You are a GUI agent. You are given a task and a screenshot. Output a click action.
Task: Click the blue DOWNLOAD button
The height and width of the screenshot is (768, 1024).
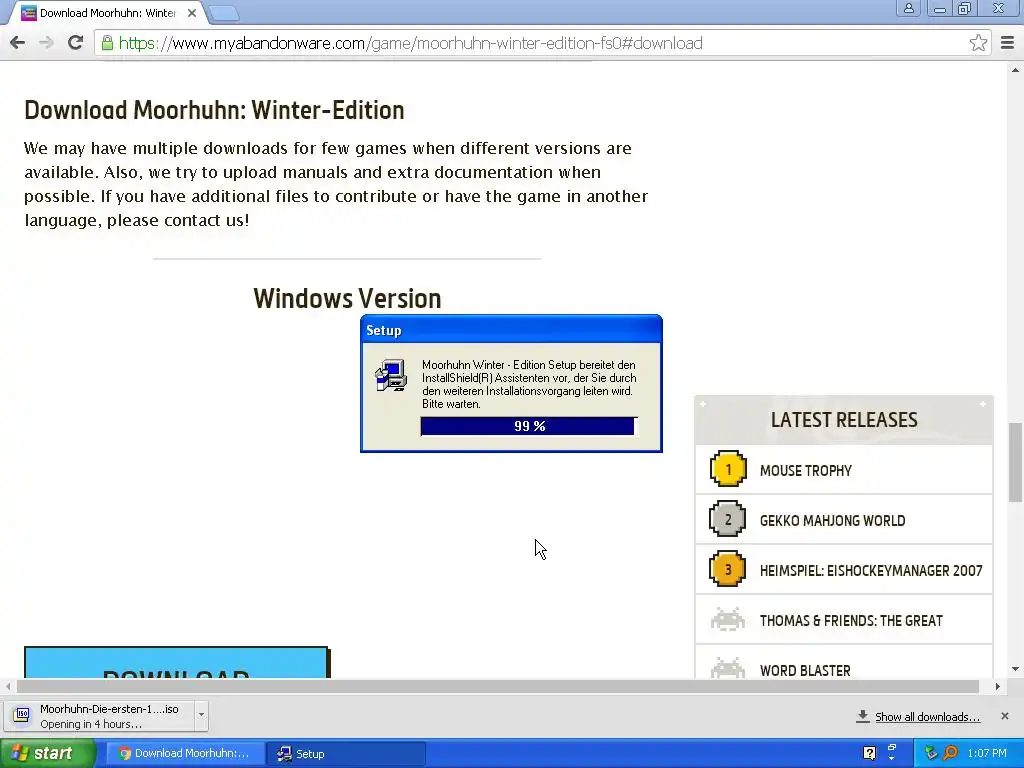point(176,663)
